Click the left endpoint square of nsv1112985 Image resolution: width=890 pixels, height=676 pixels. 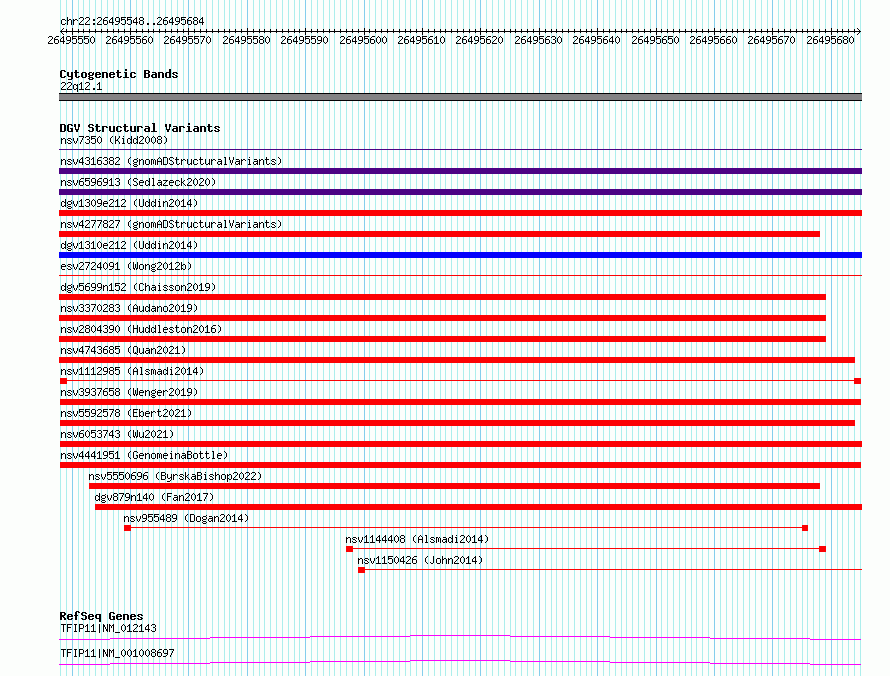tap(63, 381)
